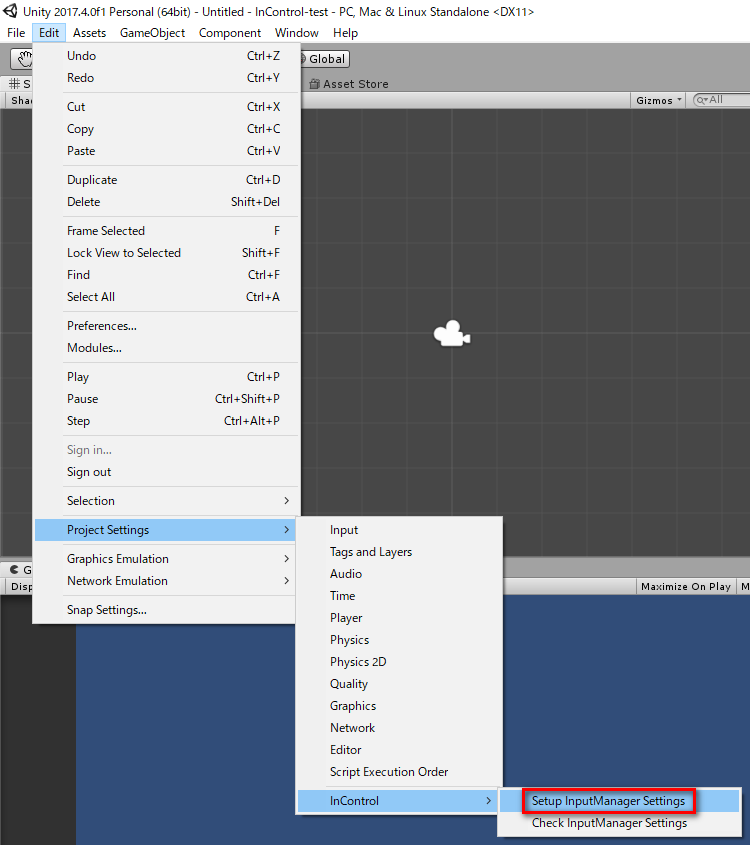Open the File menu
This screenshot has height=845, width=750.
[16, 33]
